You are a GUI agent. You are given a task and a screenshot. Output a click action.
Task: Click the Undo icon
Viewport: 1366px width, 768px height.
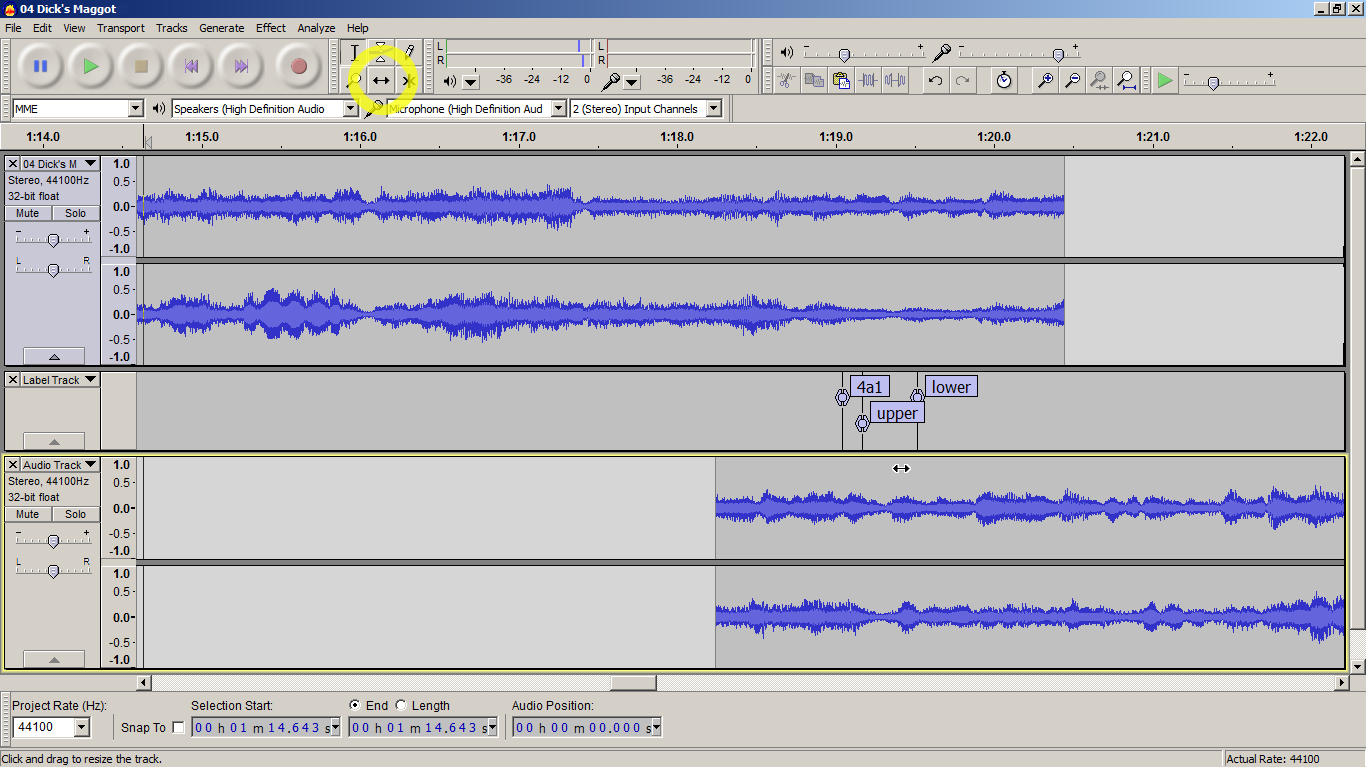935,80
